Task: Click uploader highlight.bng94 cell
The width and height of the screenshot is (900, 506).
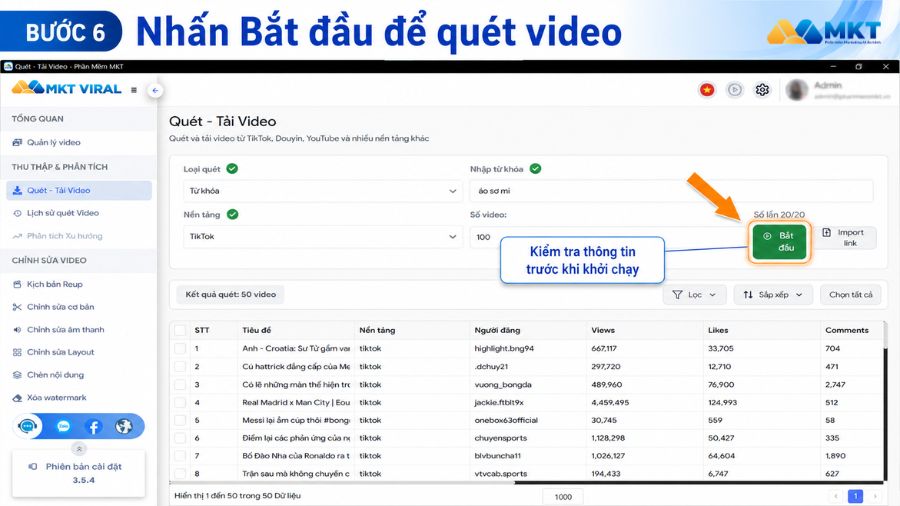Action: [x=504, y=348]
